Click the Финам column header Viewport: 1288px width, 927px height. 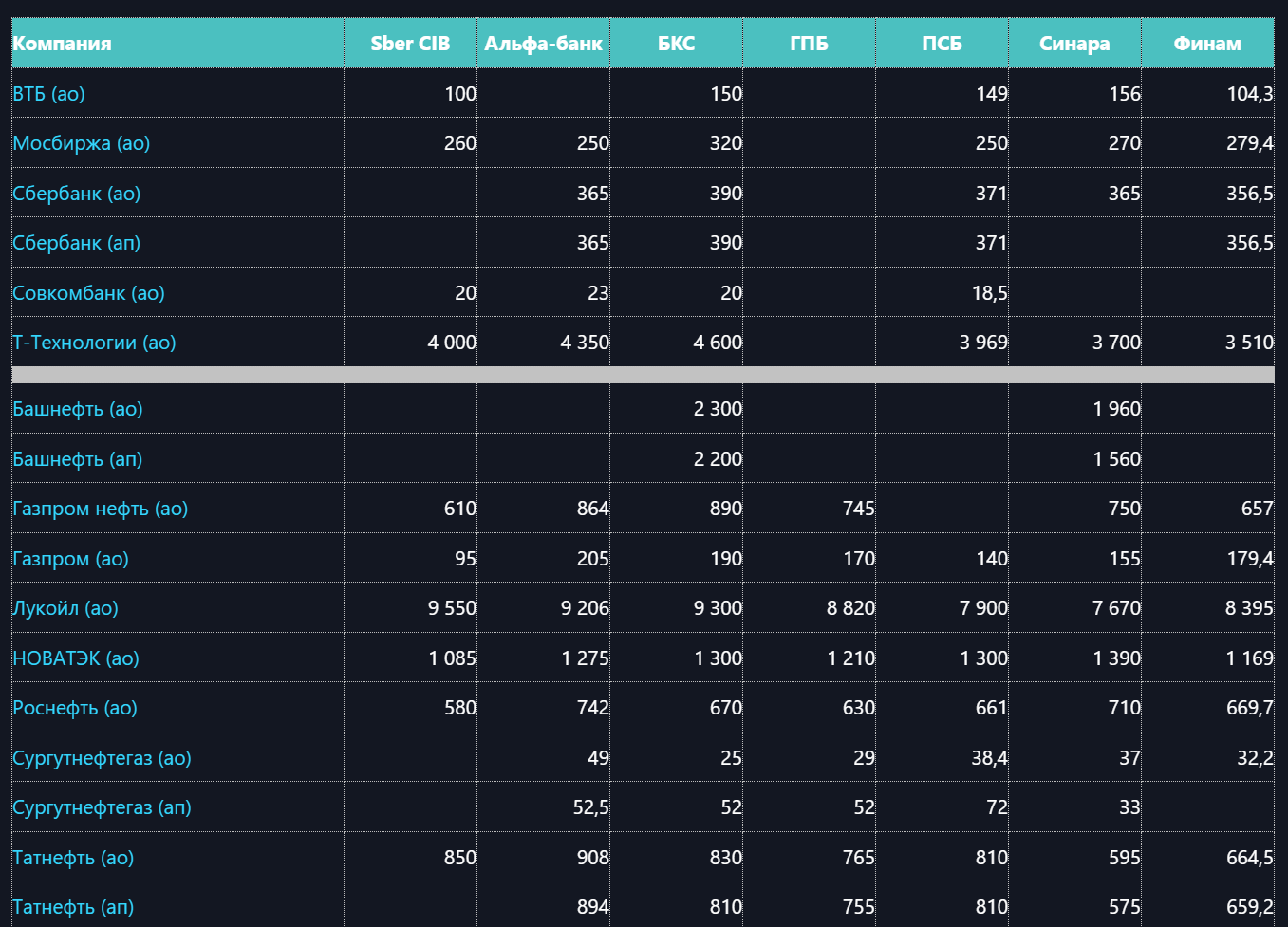point(1207,44)
